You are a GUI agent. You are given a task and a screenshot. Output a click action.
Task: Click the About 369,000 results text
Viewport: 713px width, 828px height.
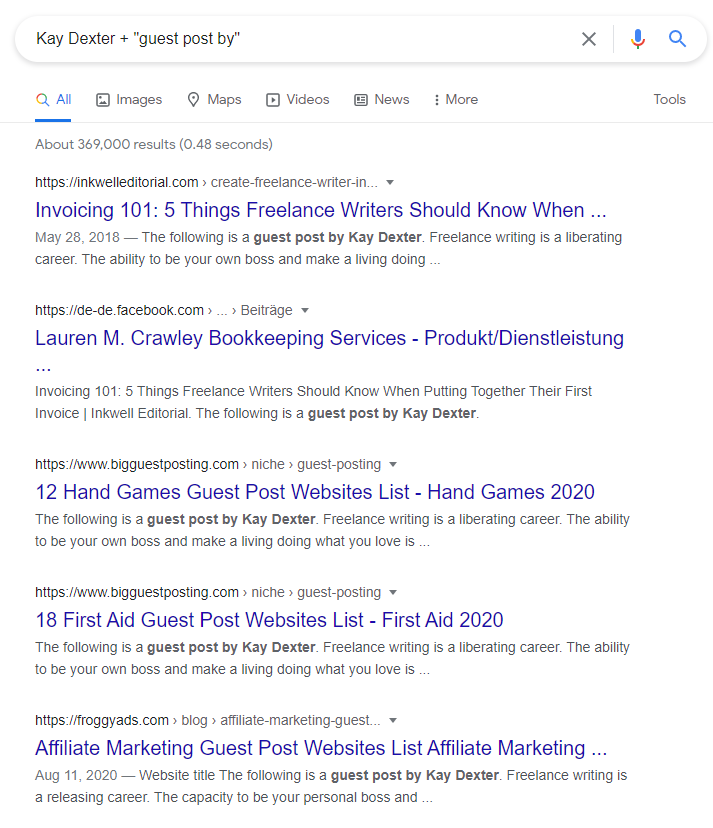[154, 144]
